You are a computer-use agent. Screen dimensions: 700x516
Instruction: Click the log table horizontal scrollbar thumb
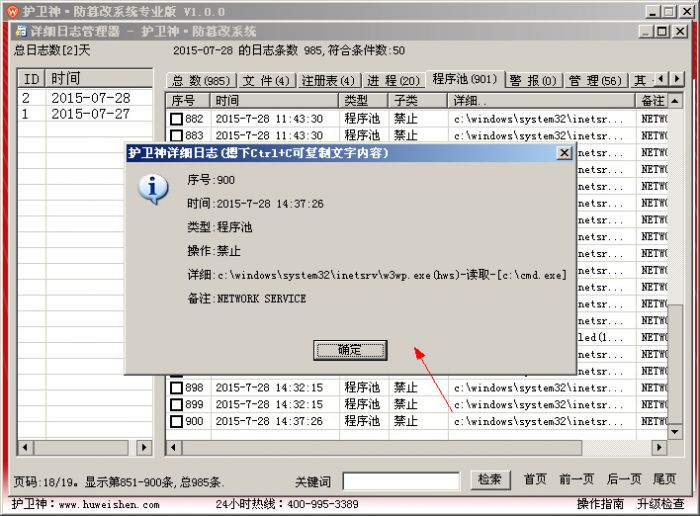click(x=382, y=447)
